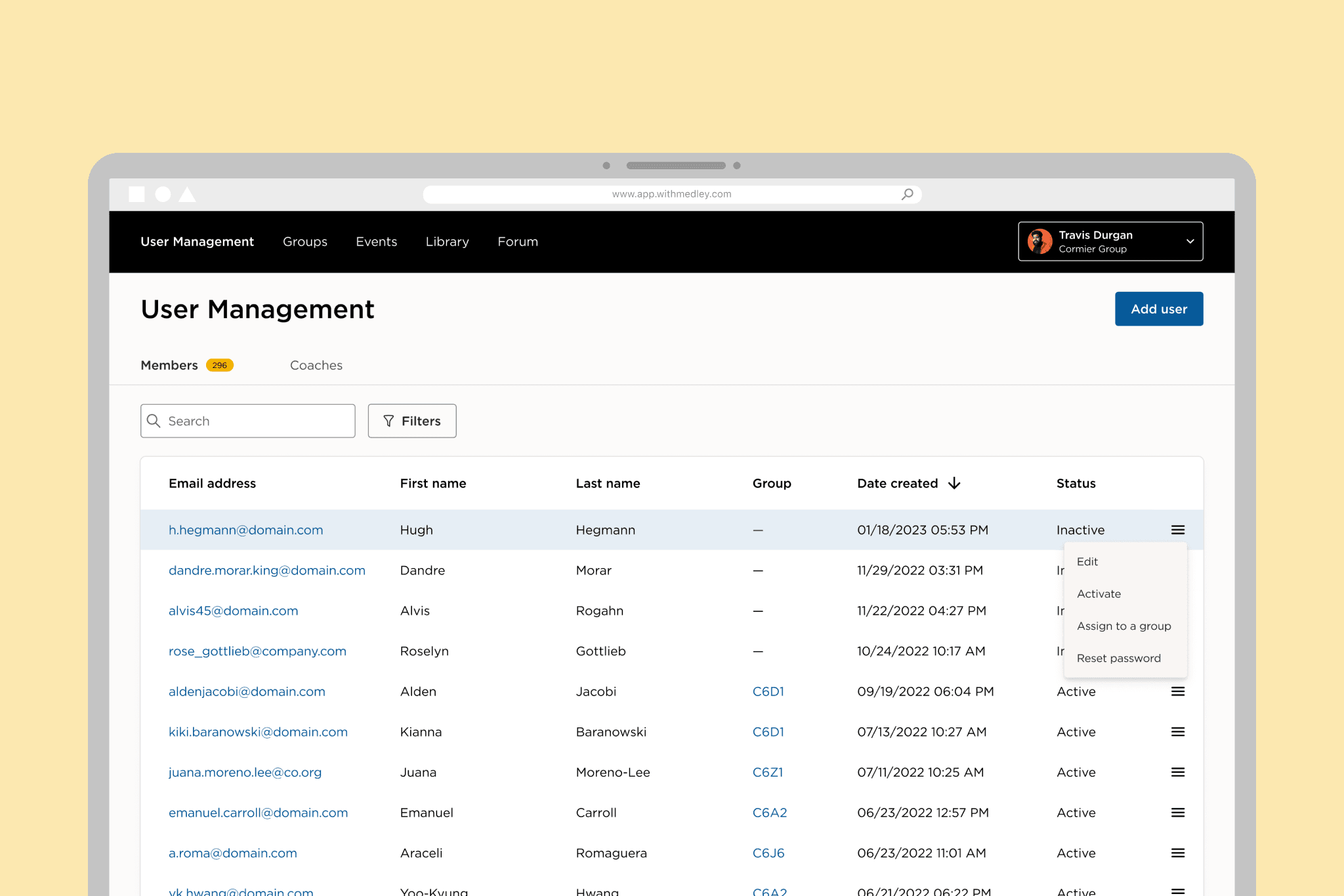The image size is (1344, 896).
Task: Click the h.hegmann@domain.com email link
Action: pos(246,530)
